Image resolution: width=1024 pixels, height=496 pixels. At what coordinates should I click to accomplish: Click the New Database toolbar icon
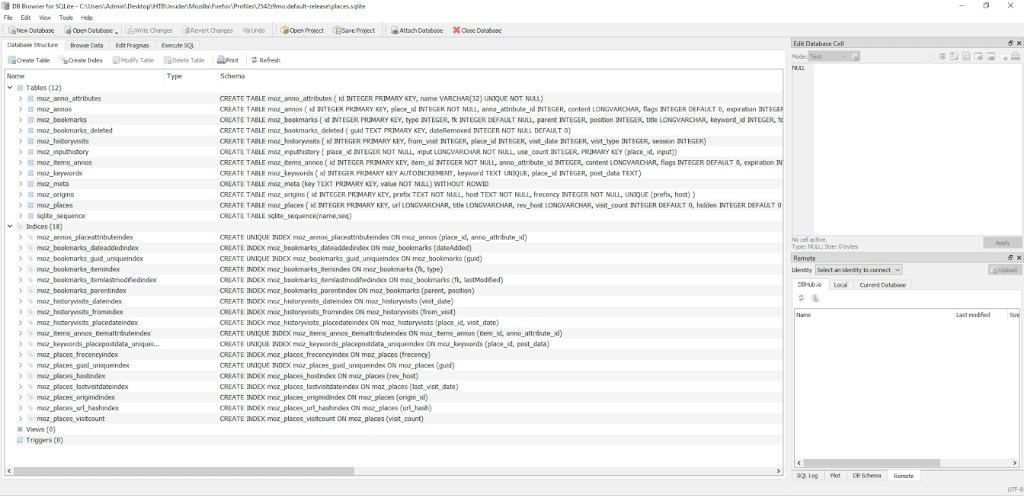click(11, 30)
